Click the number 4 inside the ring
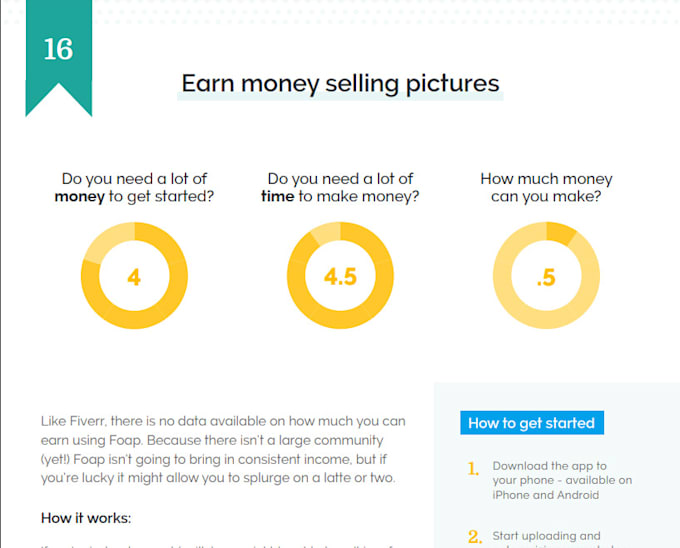 [134, 277]
